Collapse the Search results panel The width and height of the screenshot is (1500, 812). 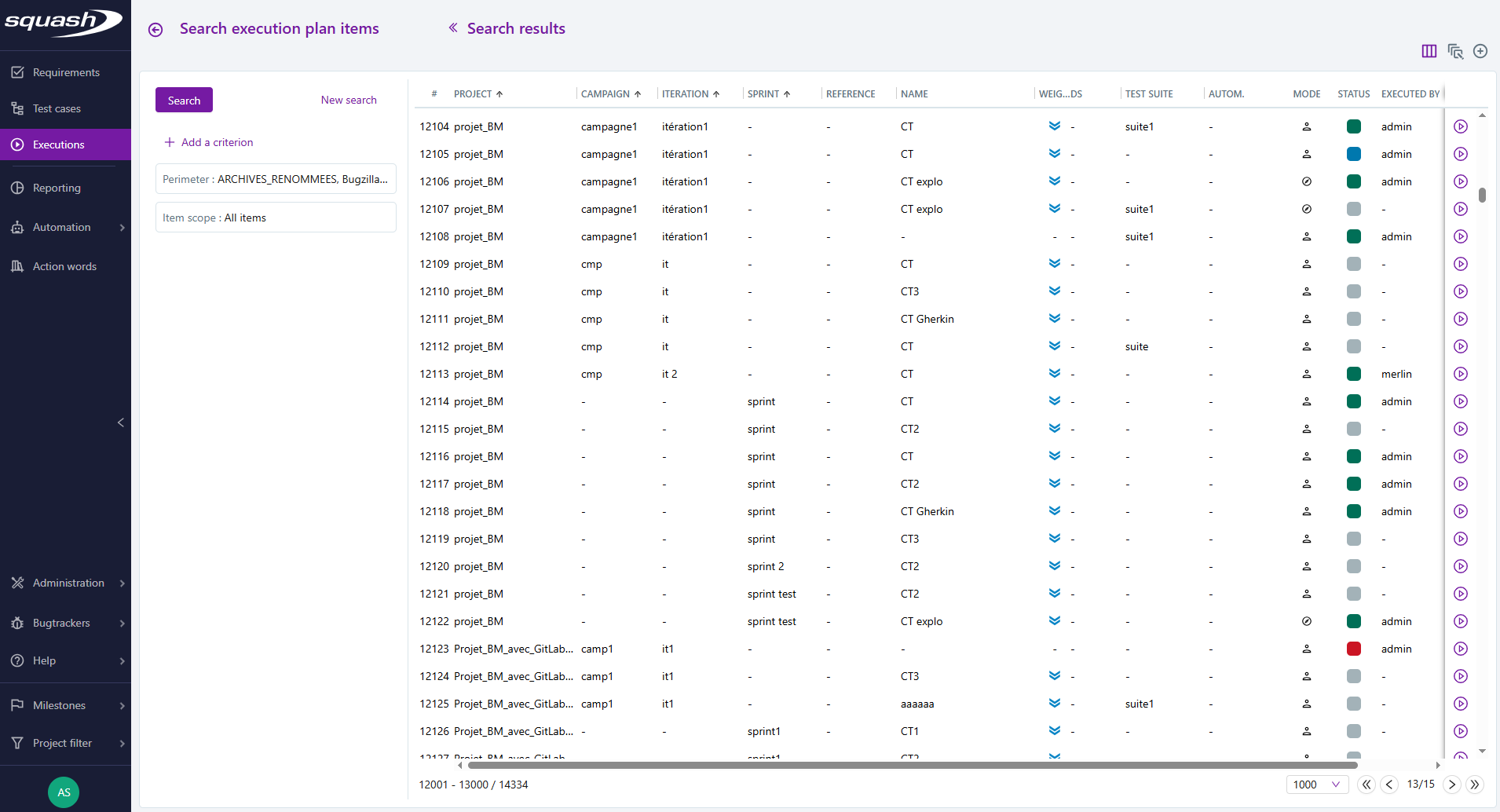click(453, 28)
